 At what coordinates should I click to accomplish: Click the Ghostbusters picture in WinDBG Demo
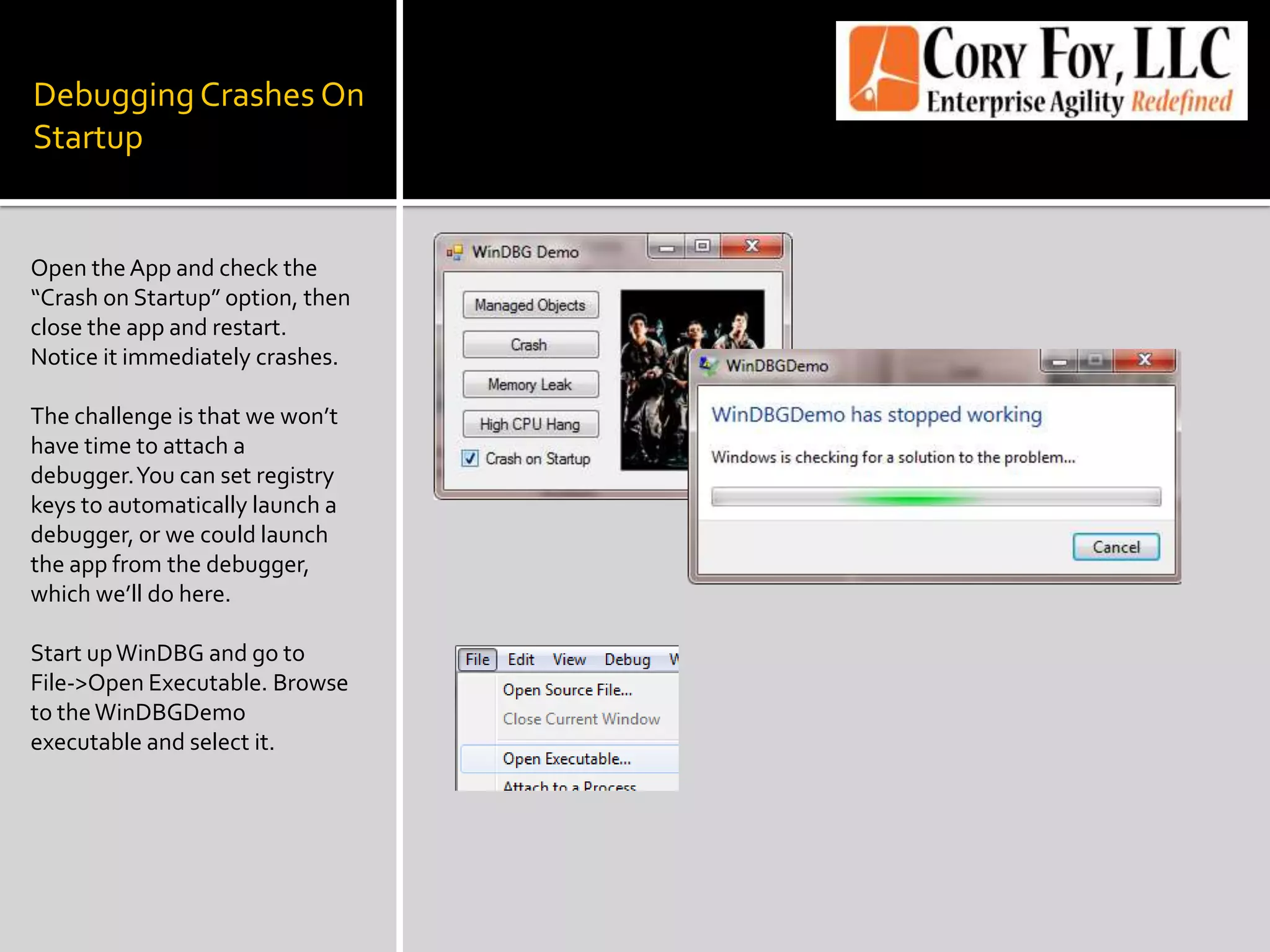point(655,379)
